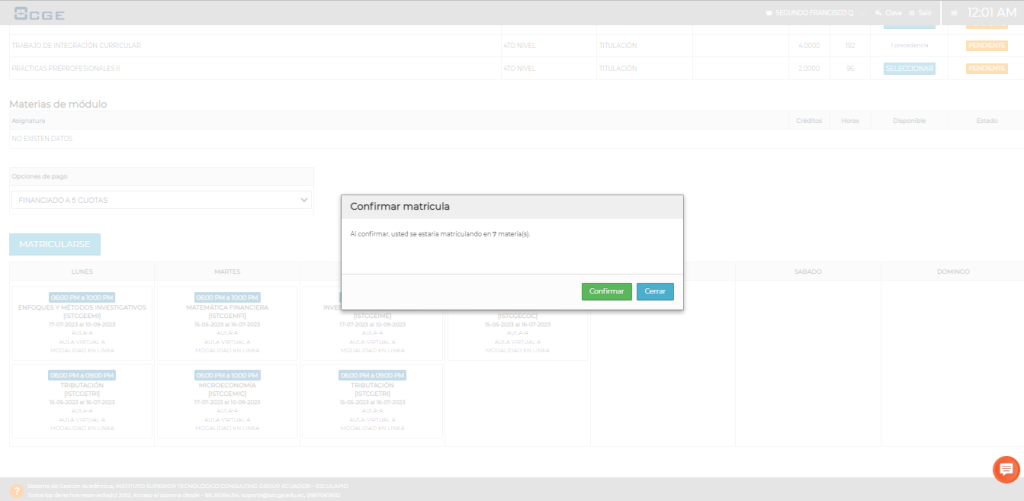Click the Materias de módulo heading
The width and height of the screenshot is (1024, 501).
[x=58, y=105]
